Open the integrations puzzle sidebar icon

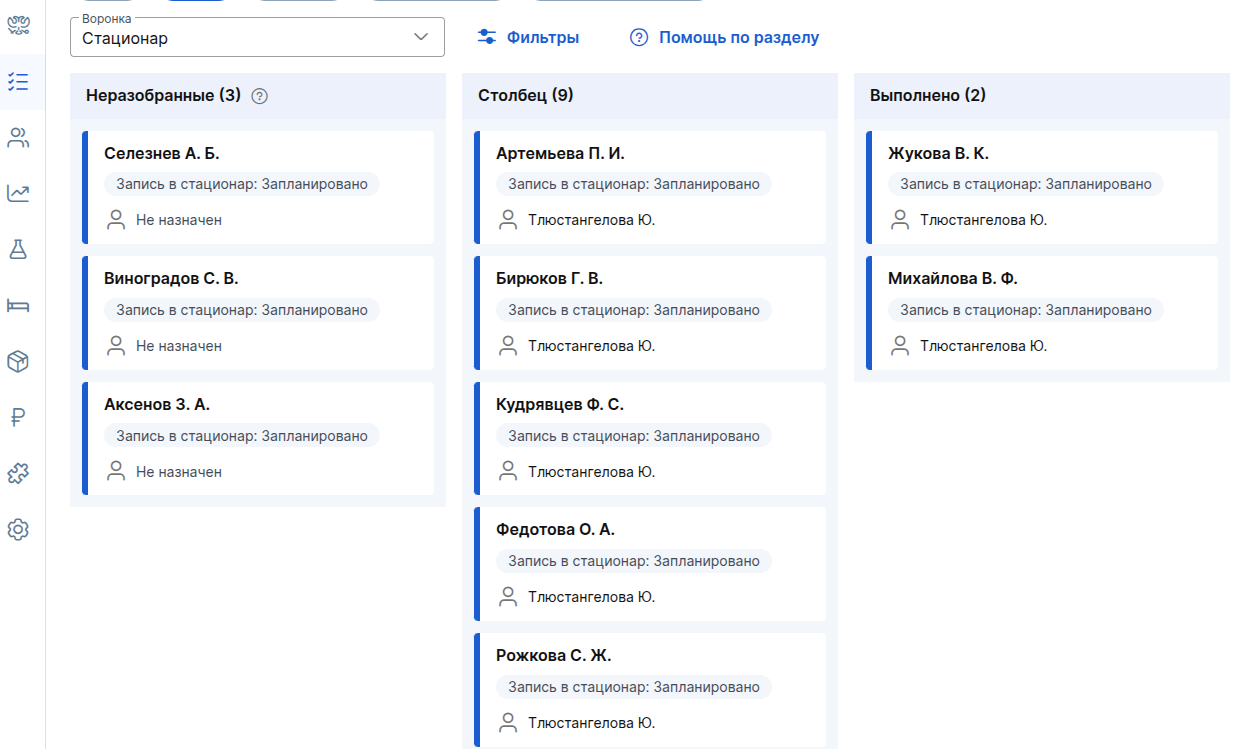pyautogui.click(x=18, y=473)
